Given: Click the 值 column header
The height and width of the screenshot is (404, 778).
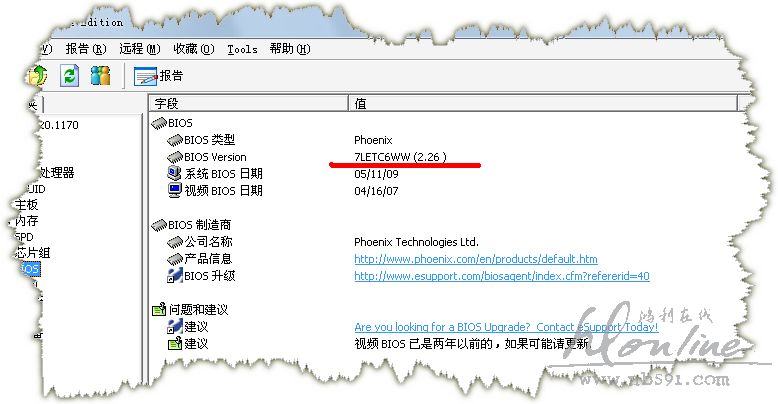Looking at the screenshot, I should pyautogui.click(x=543, y=103).
